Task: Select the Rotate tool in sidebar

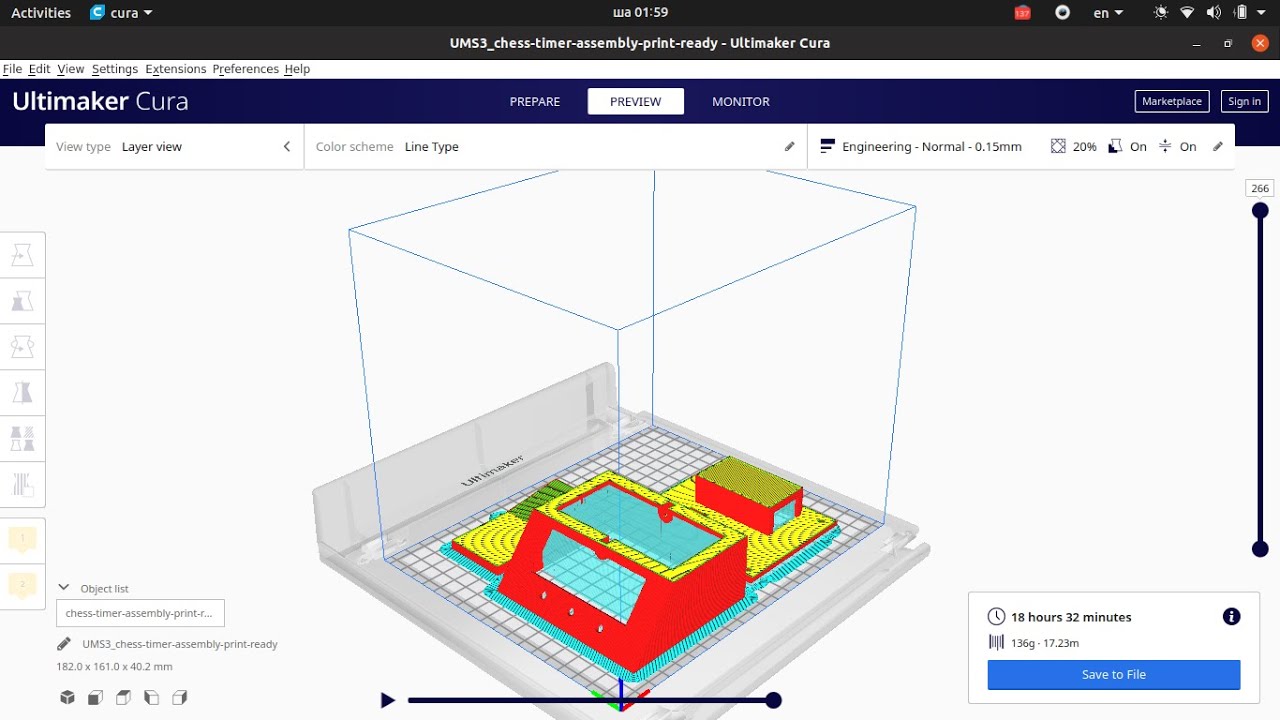Action: (x=22, y=346)
